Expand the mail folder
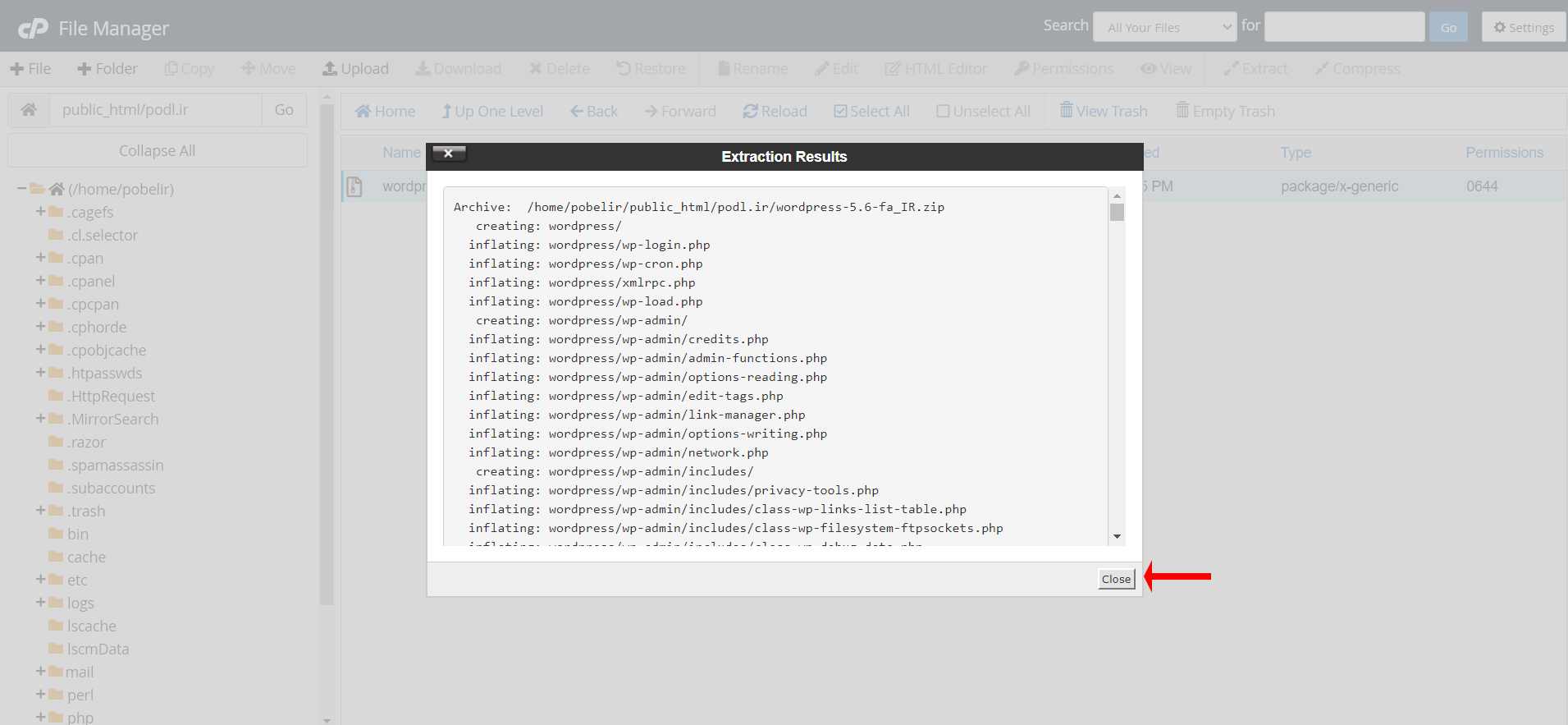 point(40,672)
